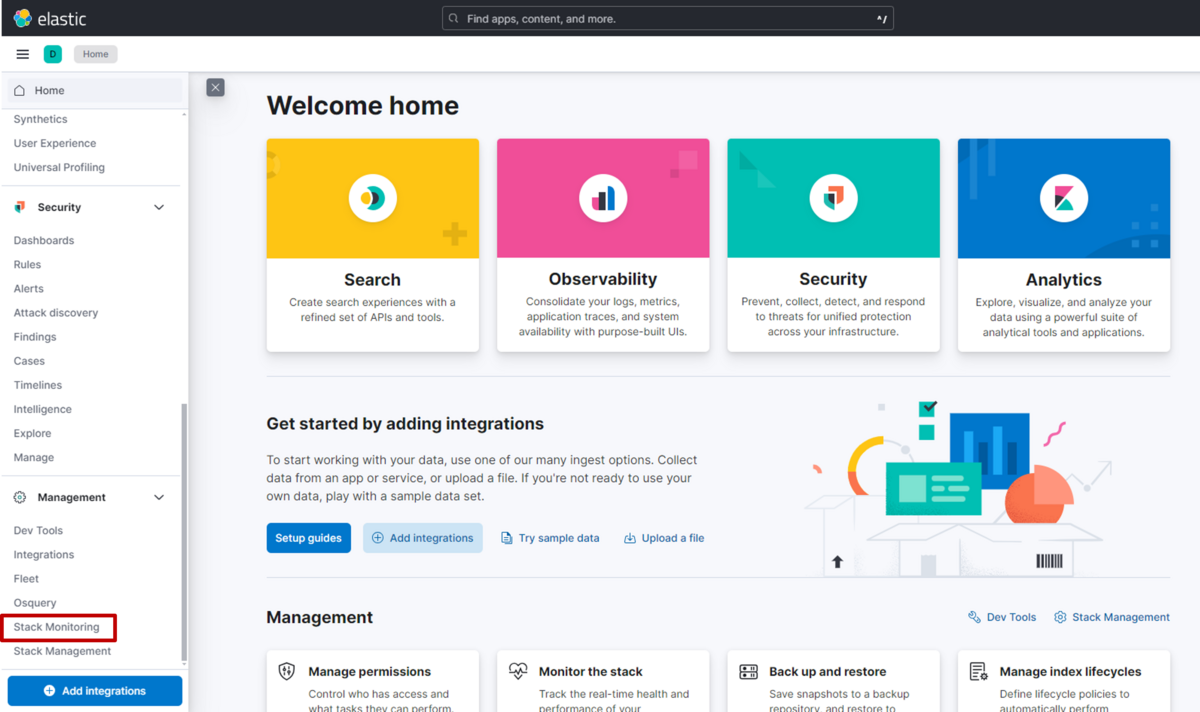The width and height of the screenshot is (1200, 712).
Task: Open the Analytics solution card title
Action: point(1064,280)
